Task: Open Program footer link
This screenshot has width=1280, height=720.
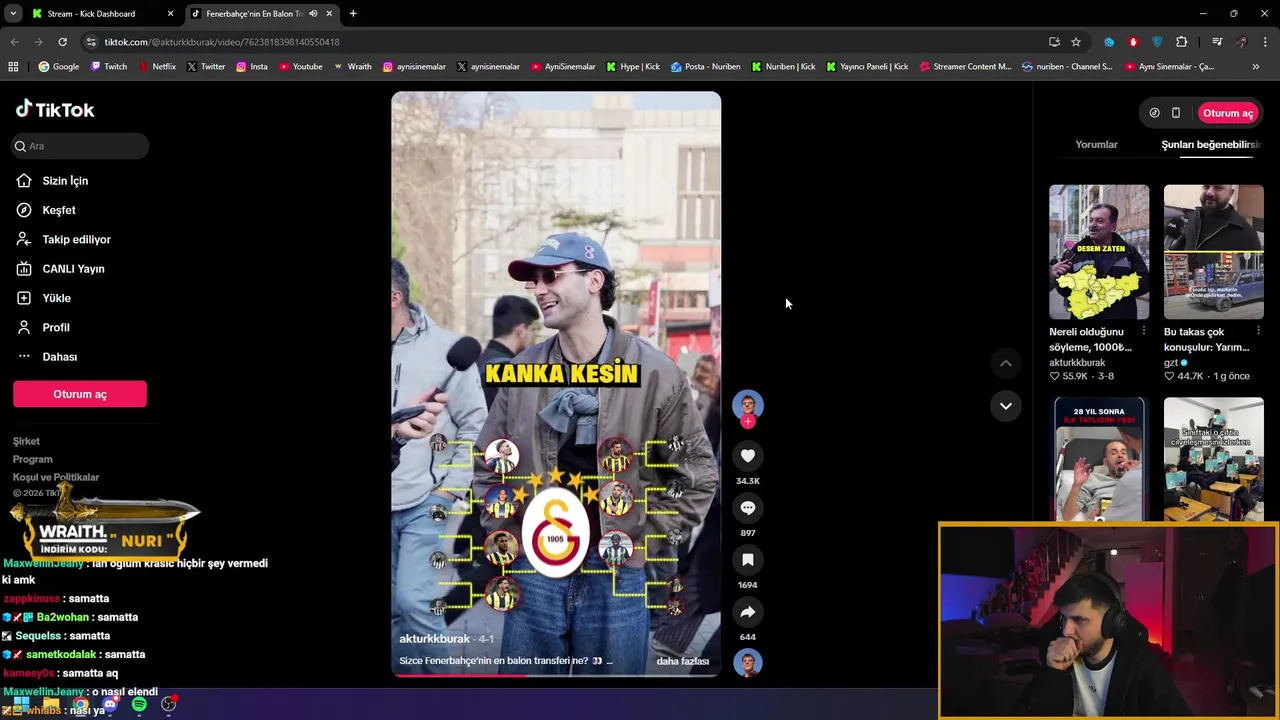Action: [x=32, y=459]
